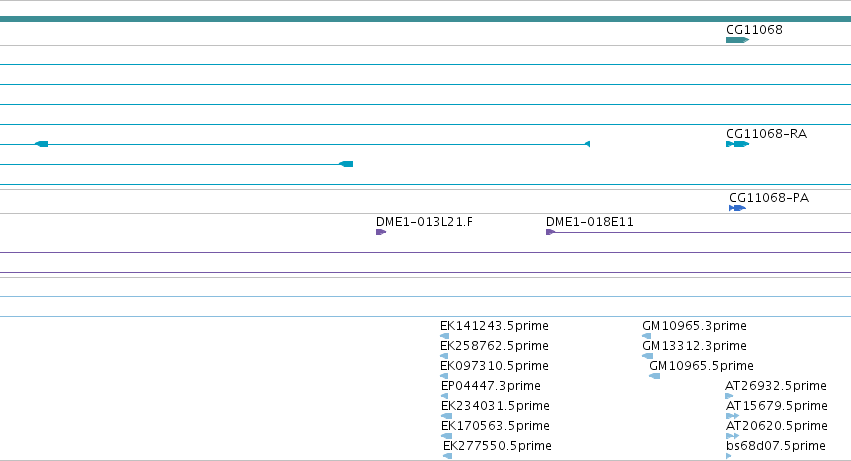Select the EK141243.5prime EST arrow
851x461 pixels.
[x=444, y=336]
